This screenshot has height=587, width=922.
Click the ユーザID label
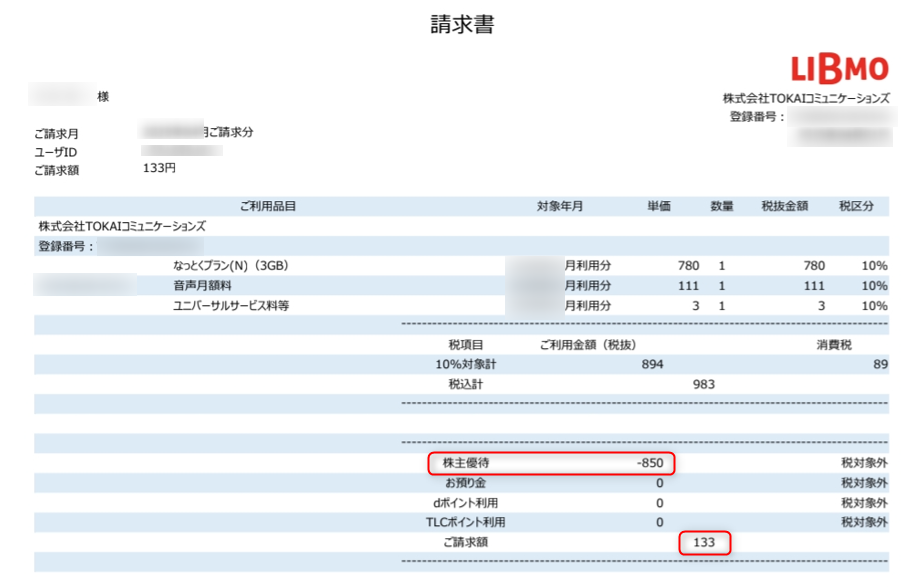click(56, 152)
